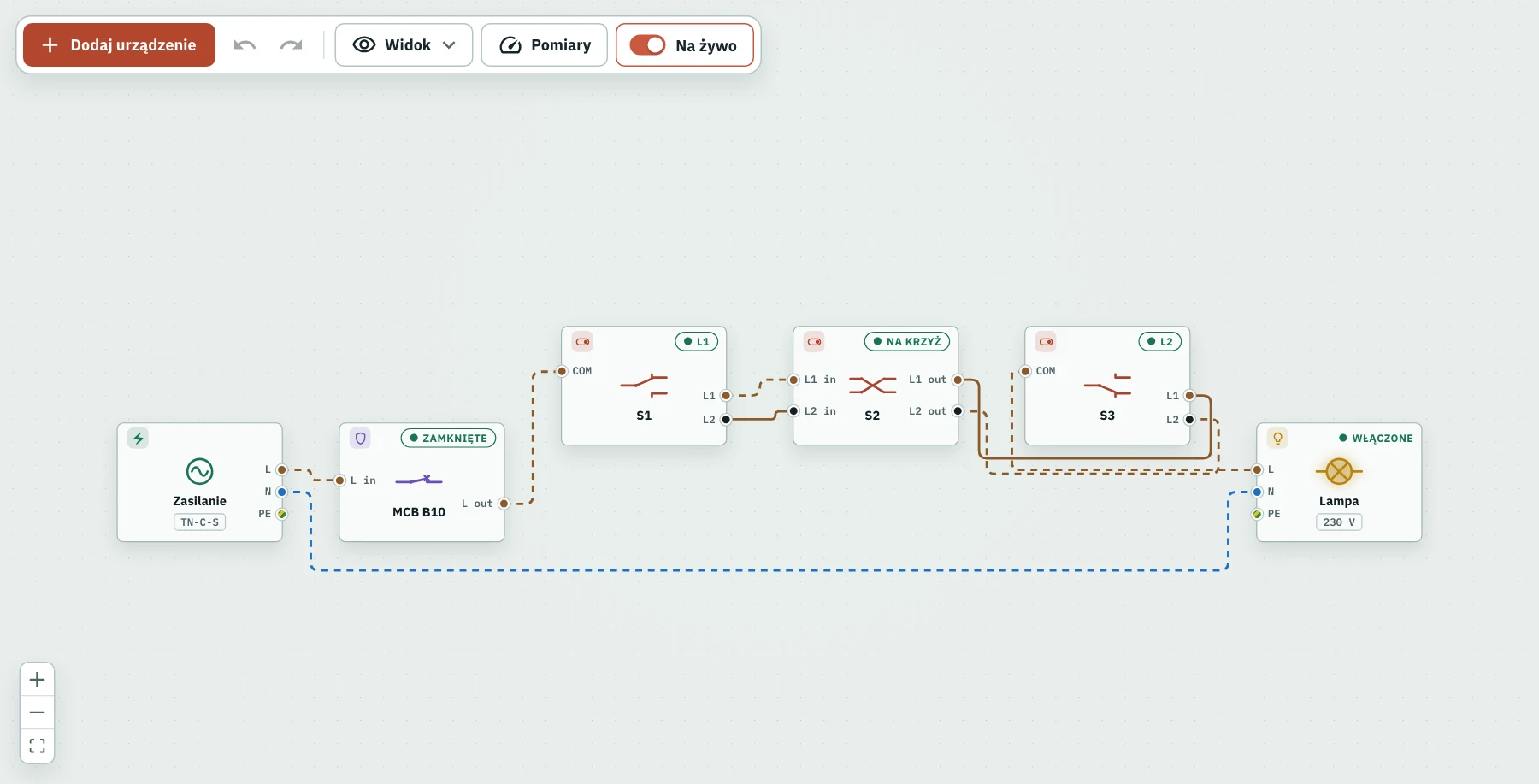This screenshot has height=784, width=1539.
Task: Click the COM terminal of S3
Action: tap(1025, 371)
